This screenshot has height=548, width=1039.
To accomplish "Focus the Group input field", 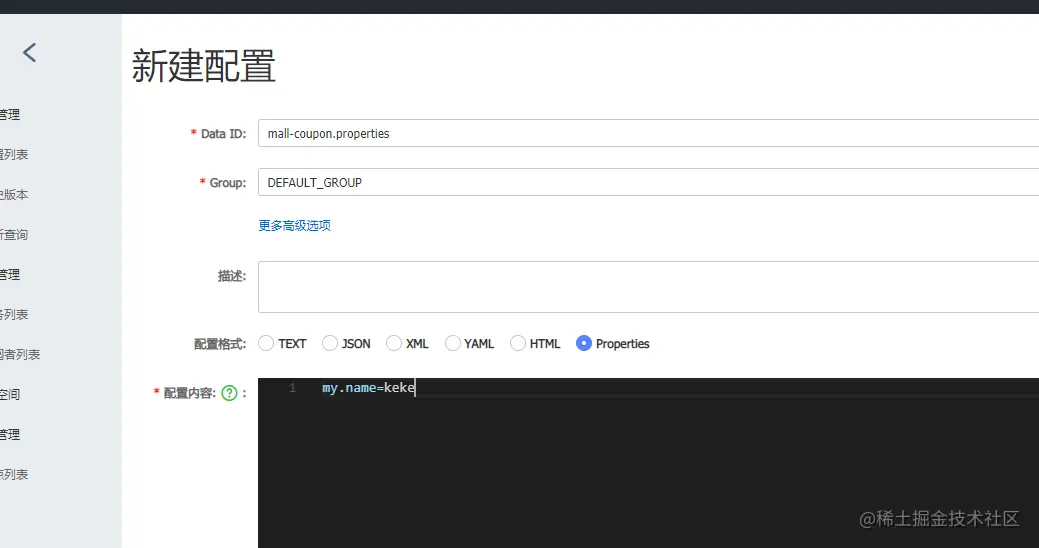I will [x=648, y=182].
